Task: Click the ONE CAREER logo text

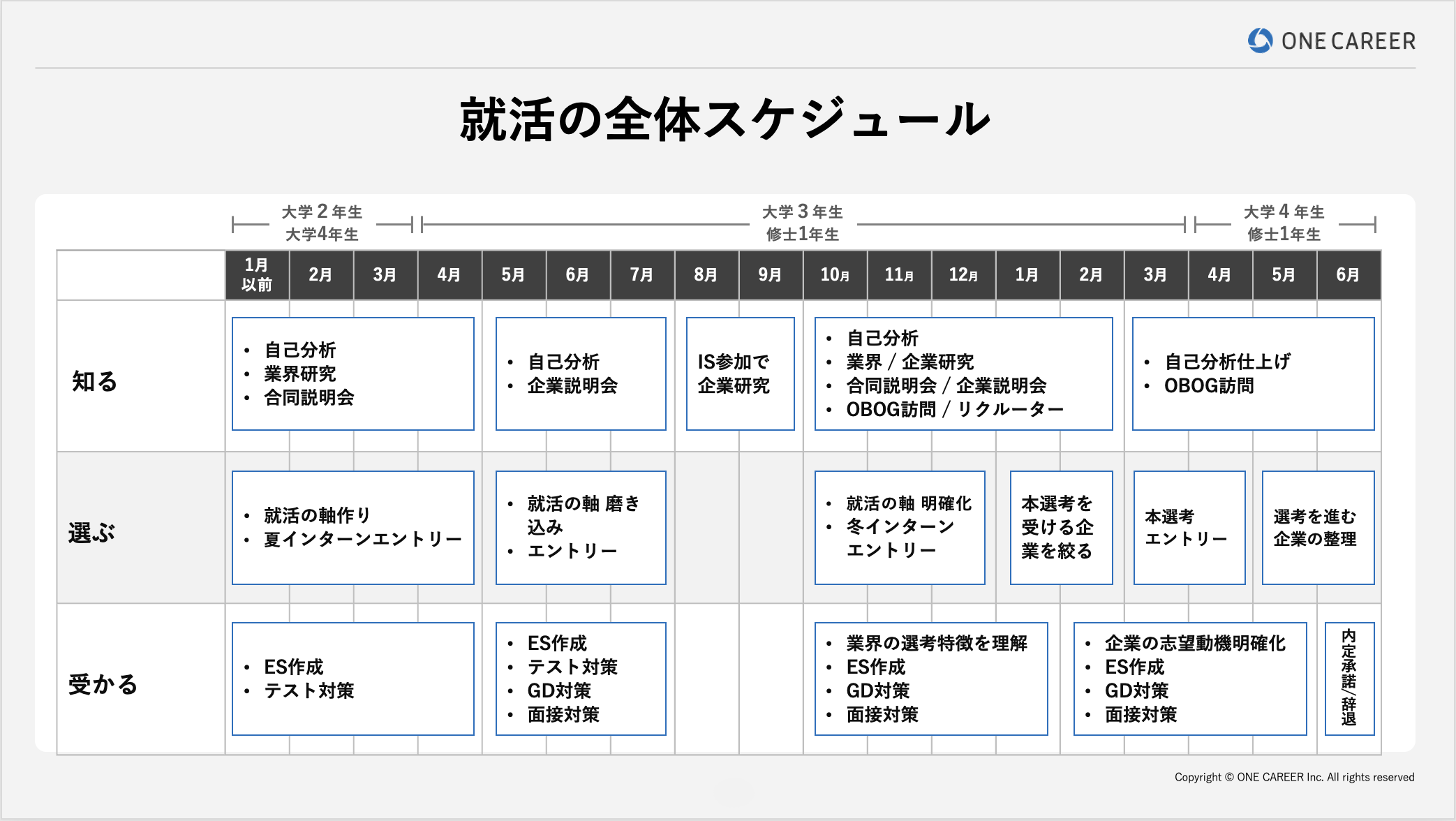Action: pos(1347,41)
